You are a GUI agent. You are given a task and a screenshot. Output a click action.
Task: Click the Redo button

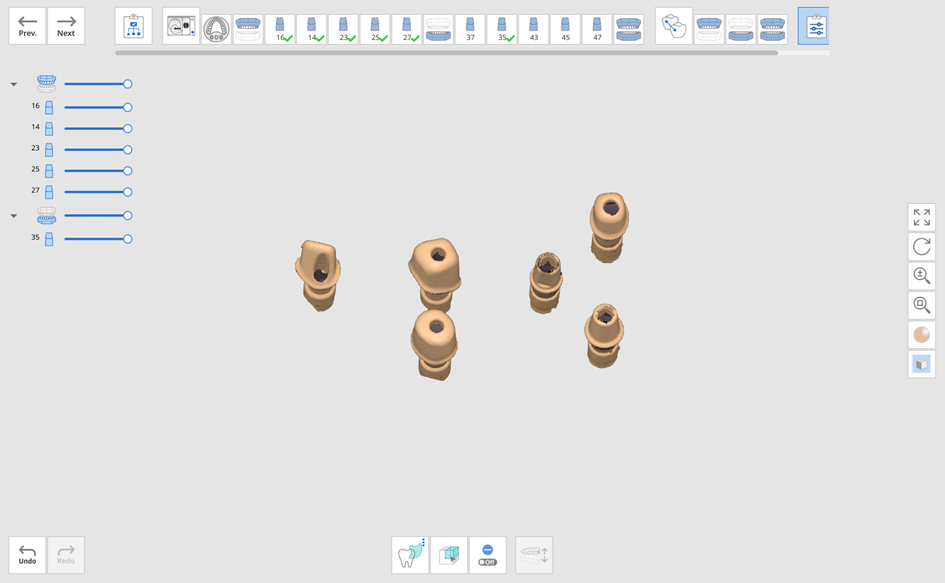66,555
